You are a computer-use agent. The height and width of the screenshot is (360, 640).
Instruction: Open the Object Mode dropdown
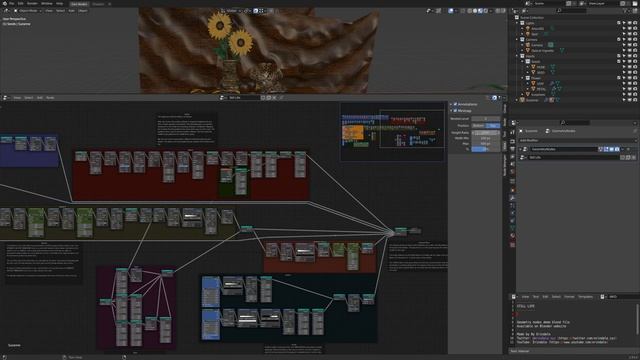pos(28,11)
